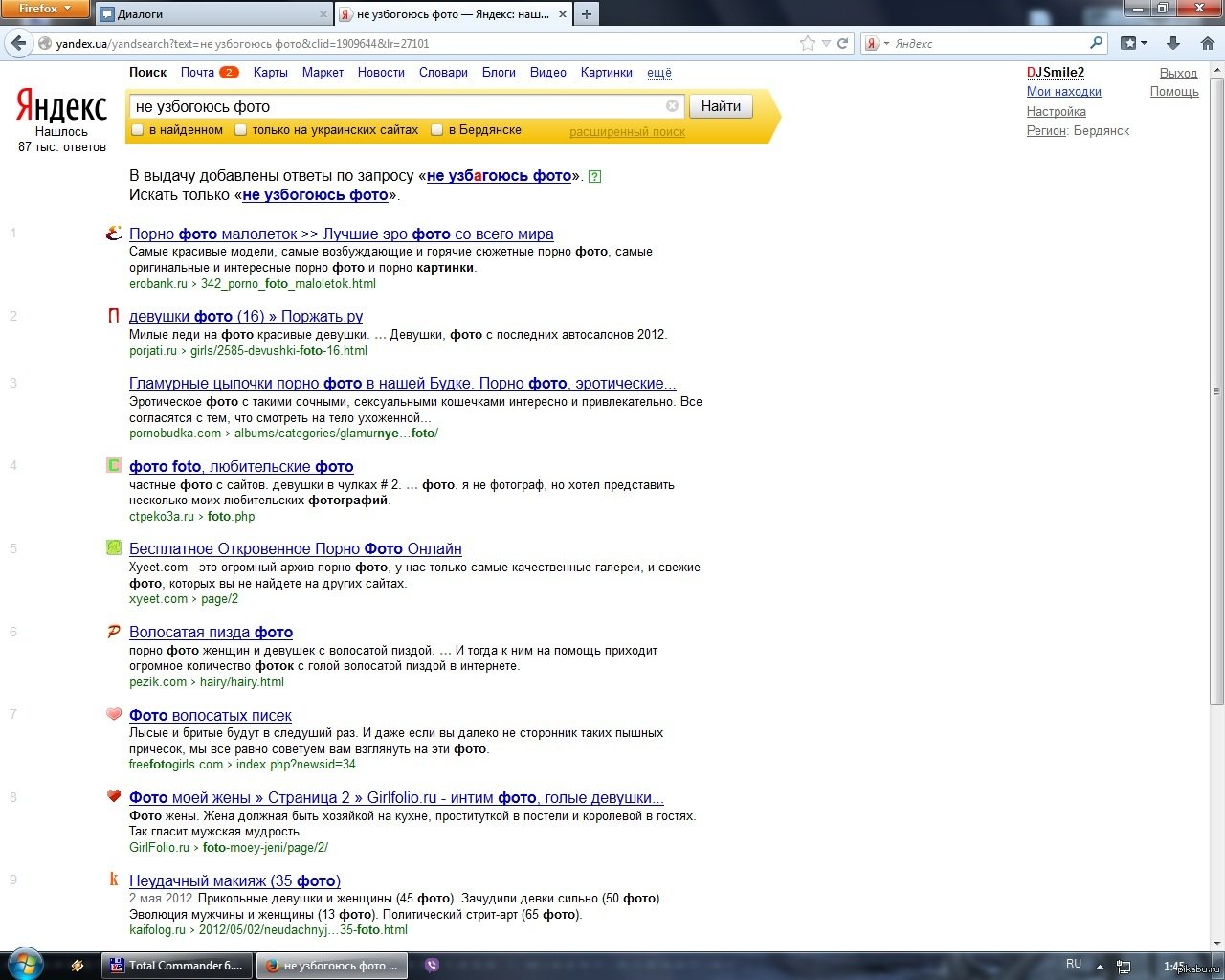Open the девушки фото (16) » Поржать.ру result
Viewport: 1225px width, 980px height.
[x=246, y=317]
